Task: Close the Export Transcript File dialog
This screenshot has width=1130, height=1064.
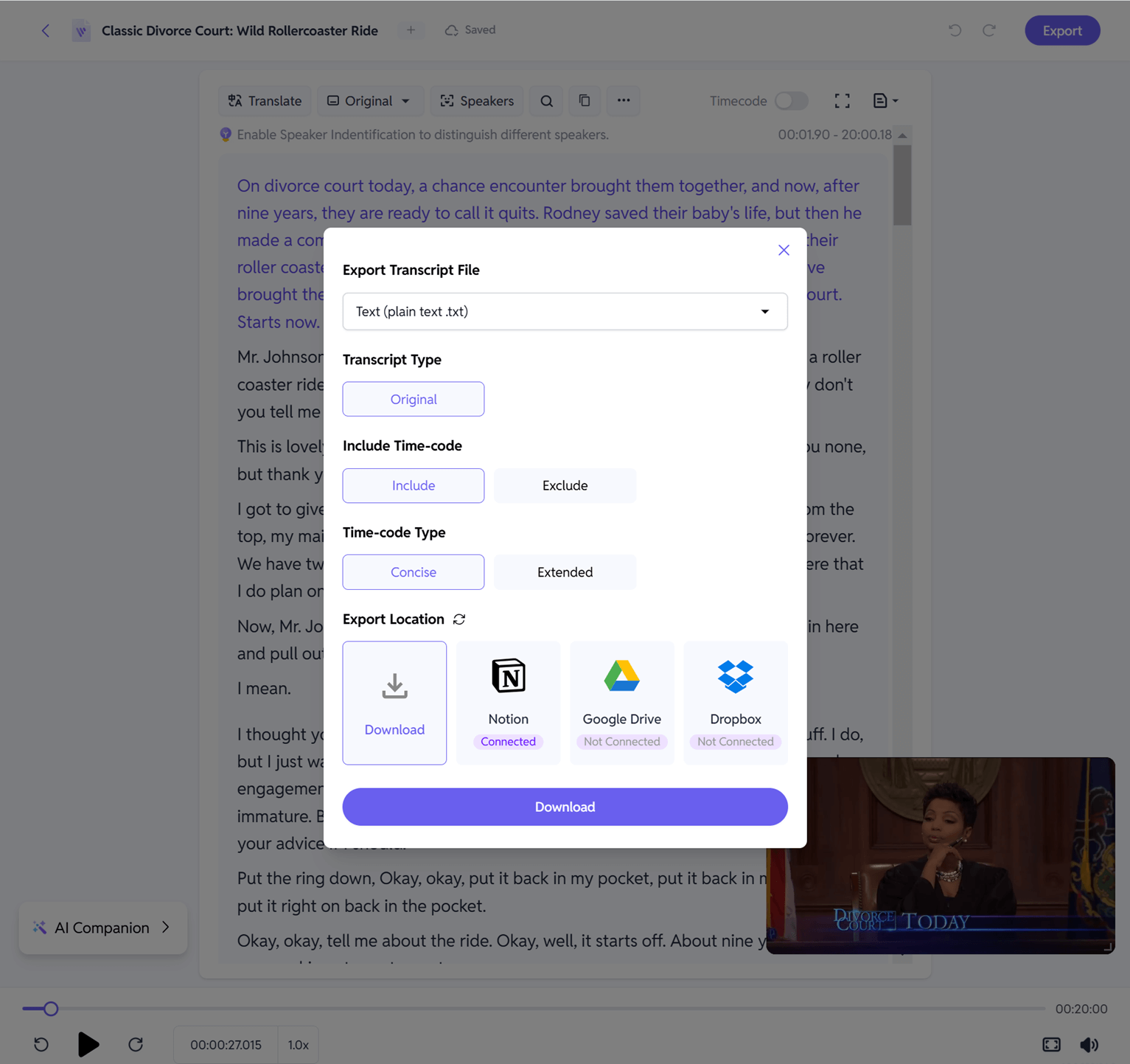Action: pyautogui.click(x=784, y=250)
